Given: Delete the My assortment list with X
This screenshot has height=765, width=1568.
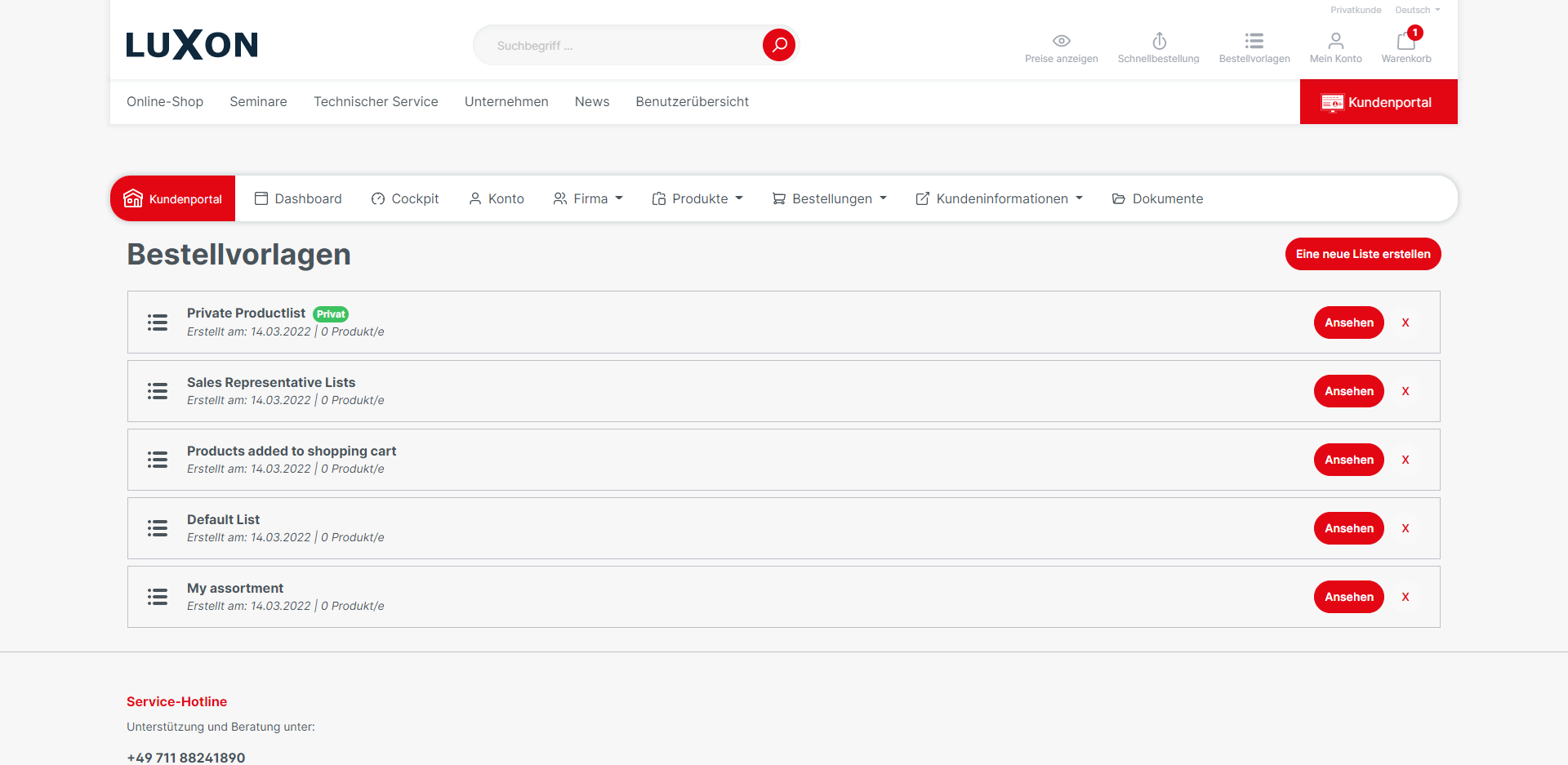Looking at the screenshot, I should pos(1405,597).
